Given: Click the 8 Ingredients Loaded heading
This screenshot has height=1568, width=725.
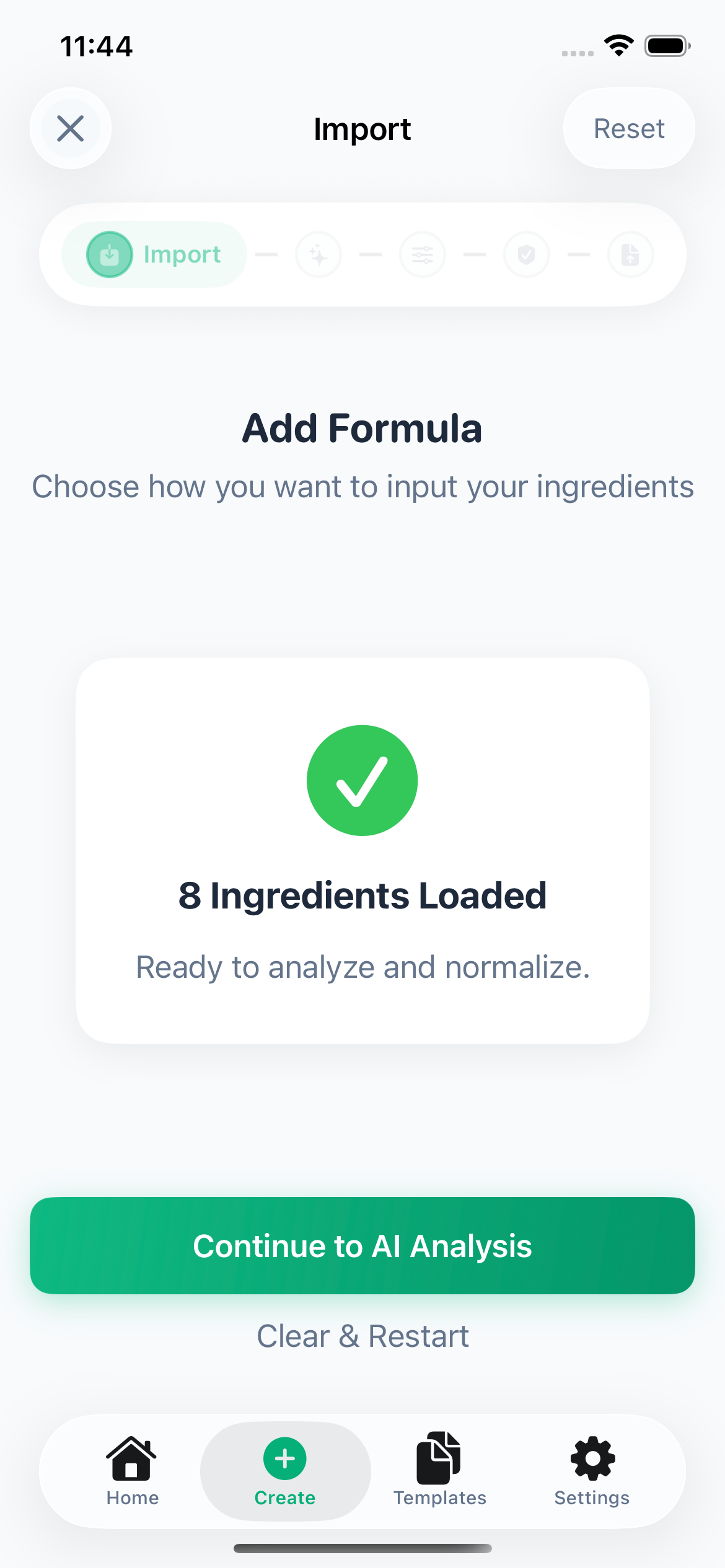Looking at the screenshot, I should pyautogui.click(x=362, y=895).
